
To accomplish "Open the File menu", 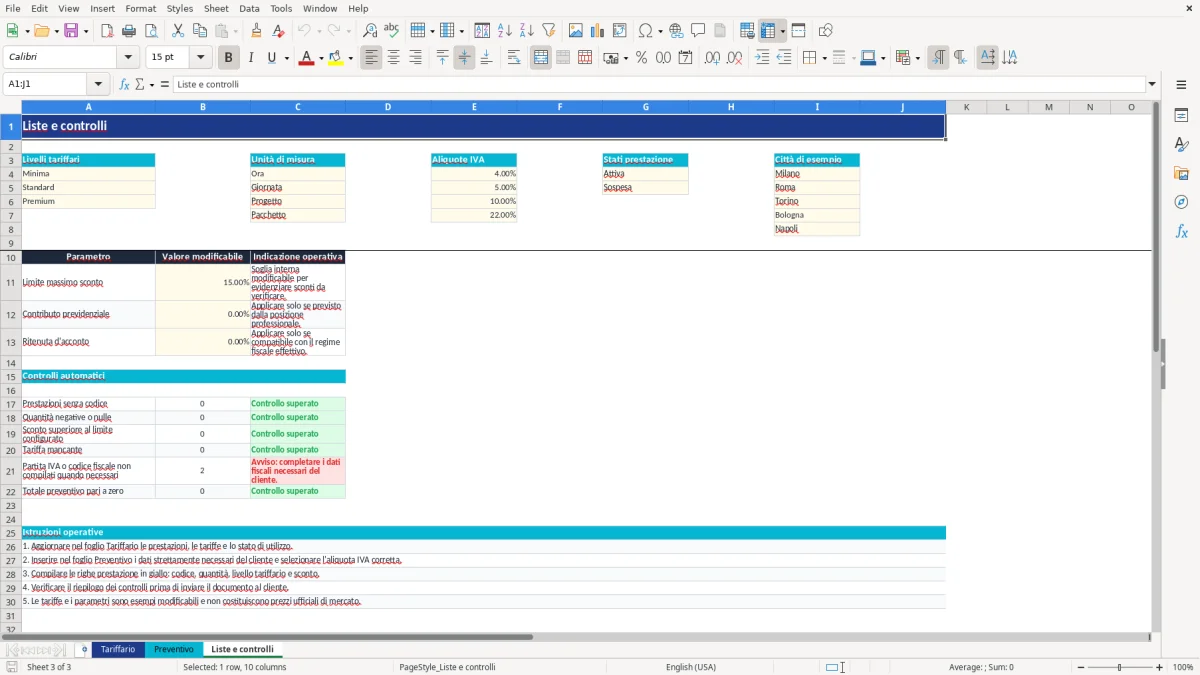I will [13, 8].
